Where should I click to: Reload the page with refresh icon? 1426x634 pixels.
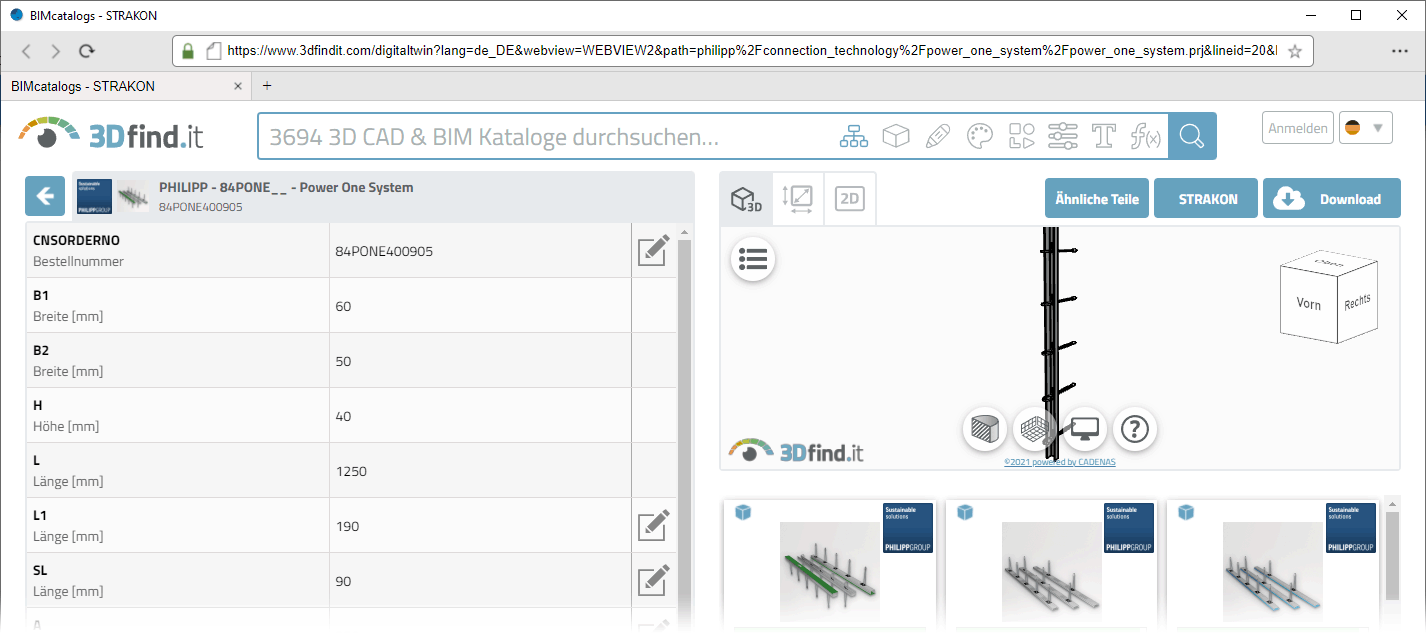(87, 51)
